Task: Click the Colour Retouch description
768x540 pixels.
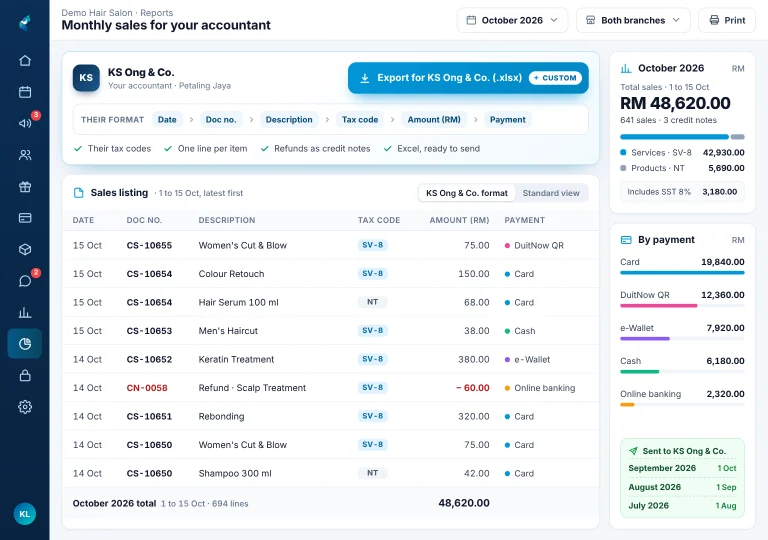Action: pyautogui.click(x=231, y=274)
